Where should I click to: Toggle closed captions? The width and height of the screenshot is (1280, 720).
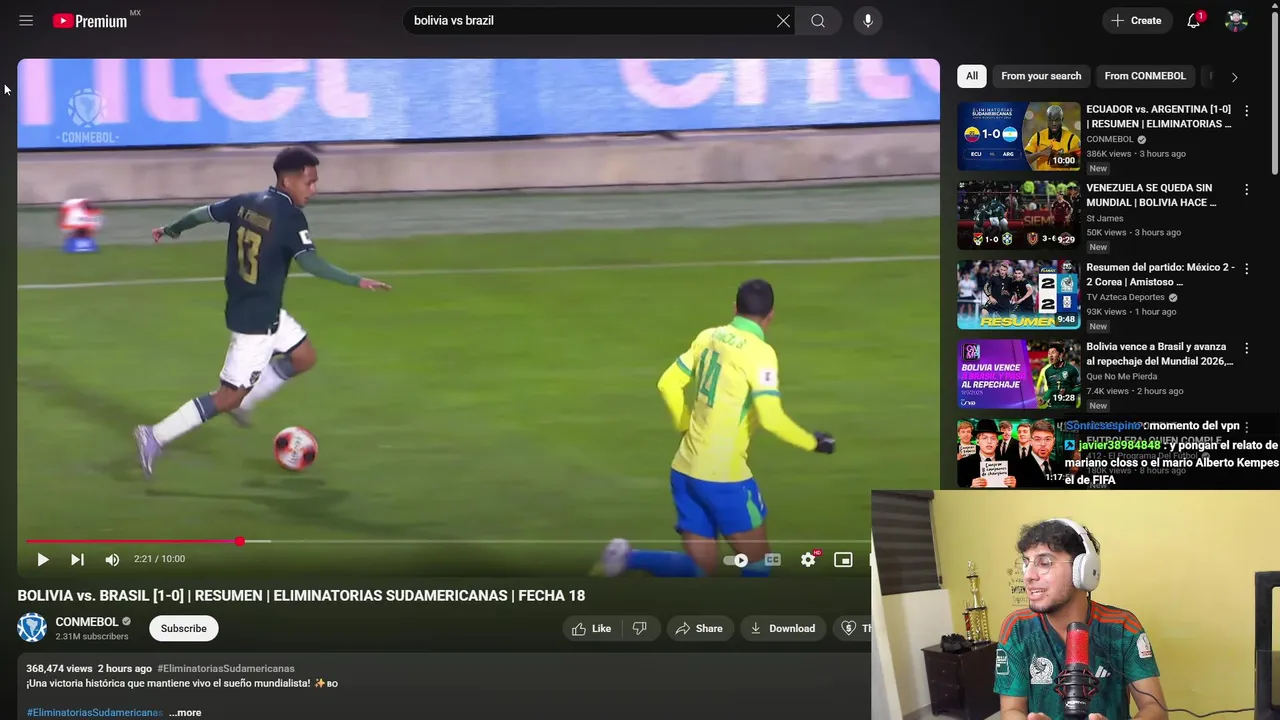pos(772,560)
